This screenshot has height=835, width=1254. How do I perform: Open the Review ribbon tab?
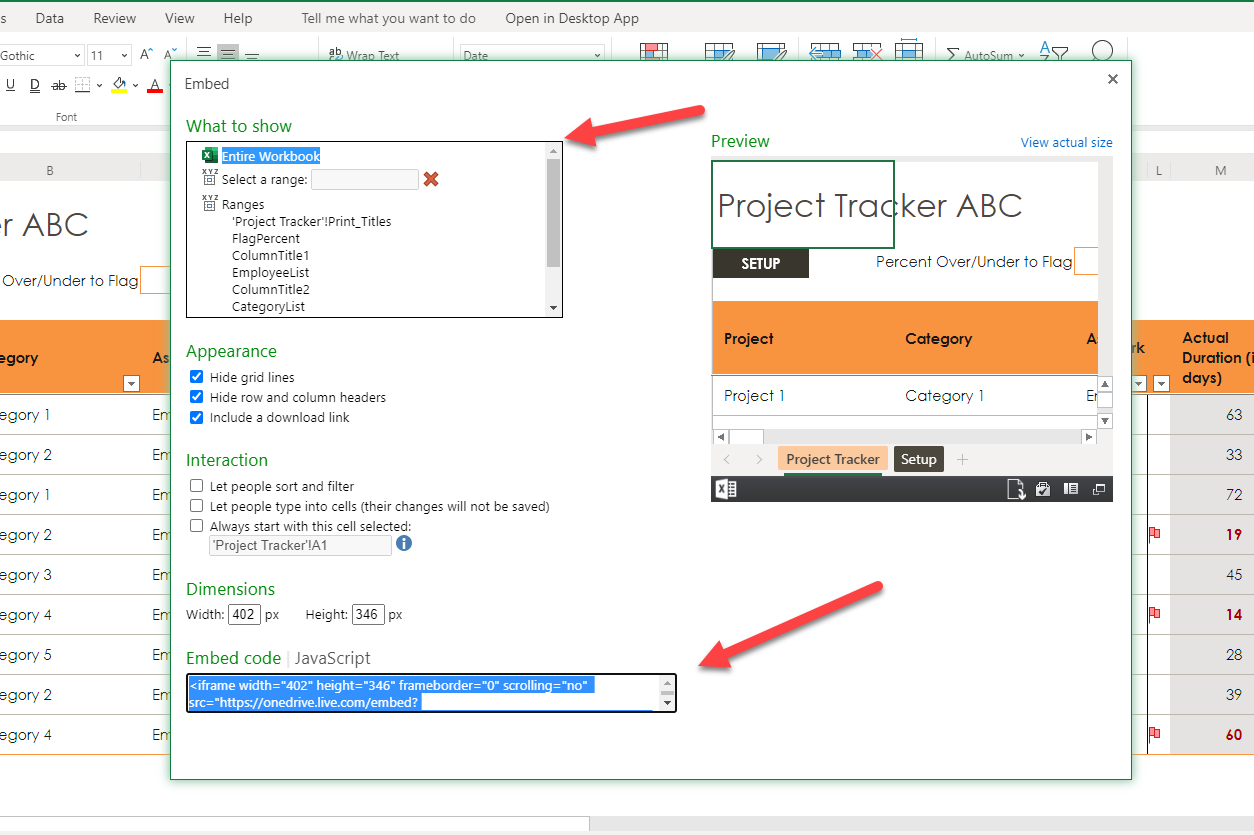tap(115, 18)
